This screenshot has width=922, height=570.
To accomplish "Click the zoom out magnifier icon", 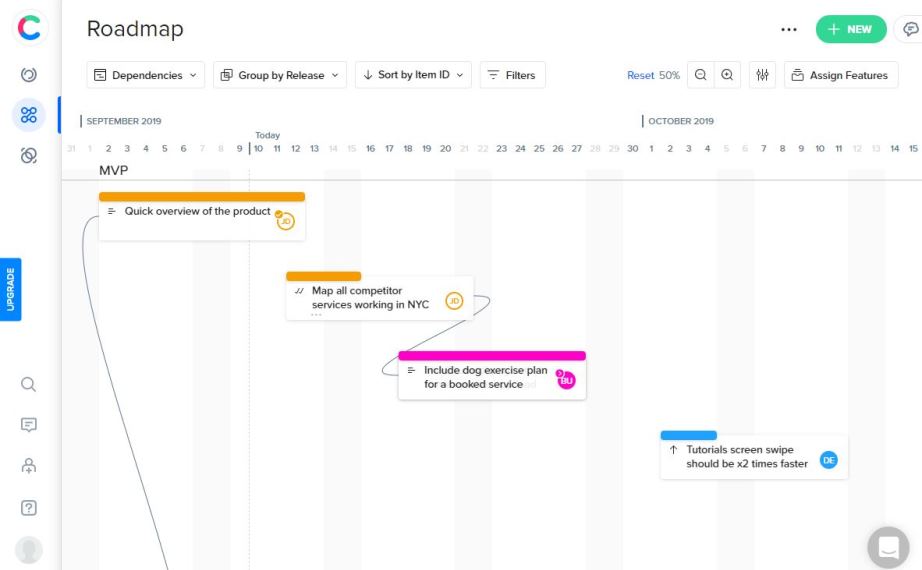I will pos(701,75).
